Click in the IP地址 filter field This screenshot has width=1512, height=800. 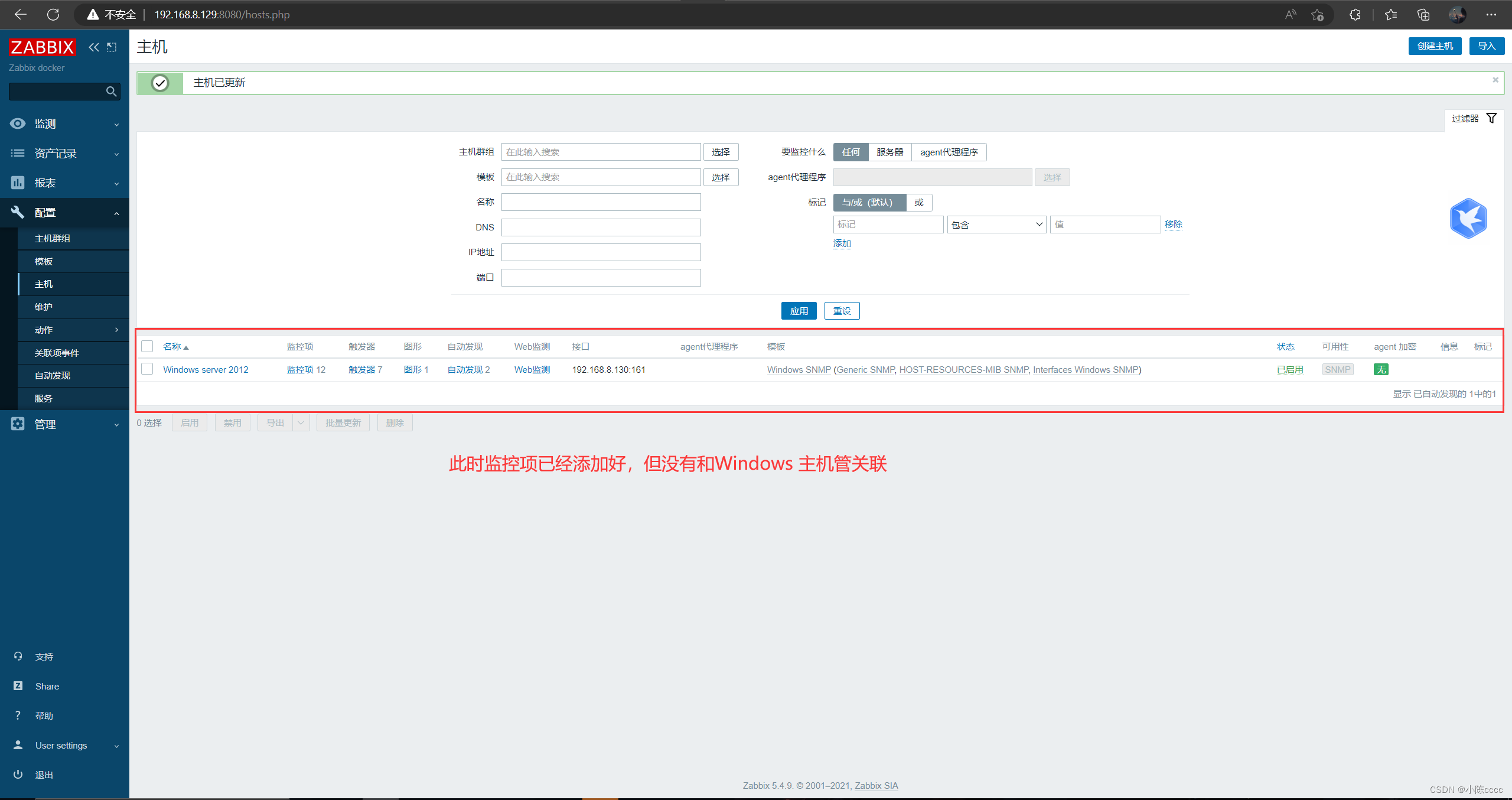click(601, 252)
